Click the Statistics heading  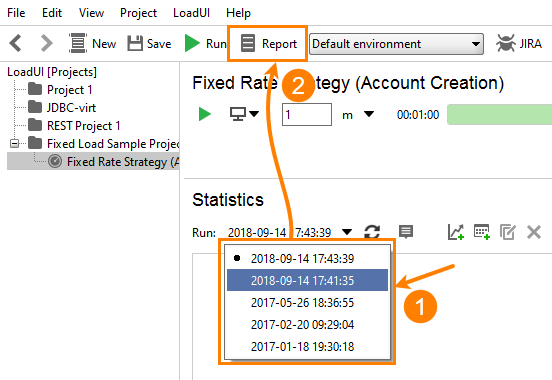coord(228,200)
